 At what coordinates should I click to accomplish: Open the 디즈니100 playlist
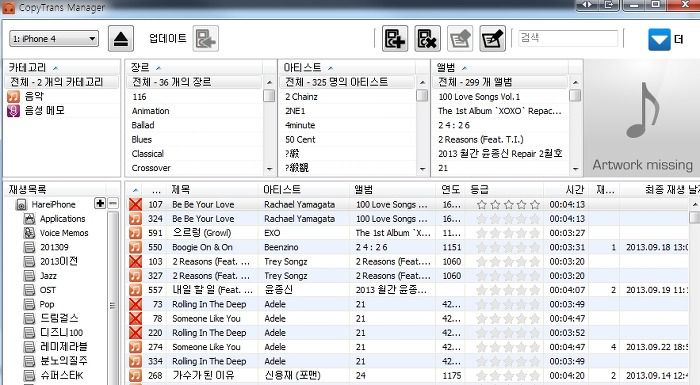point(62,333)
